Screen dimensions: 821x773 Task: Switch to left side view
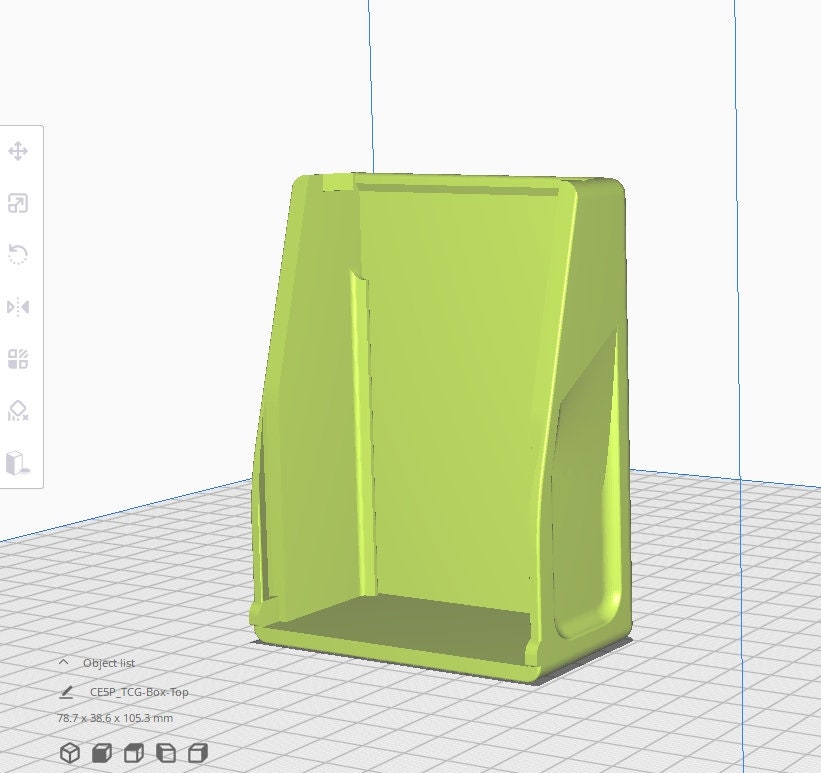(166, 753)
